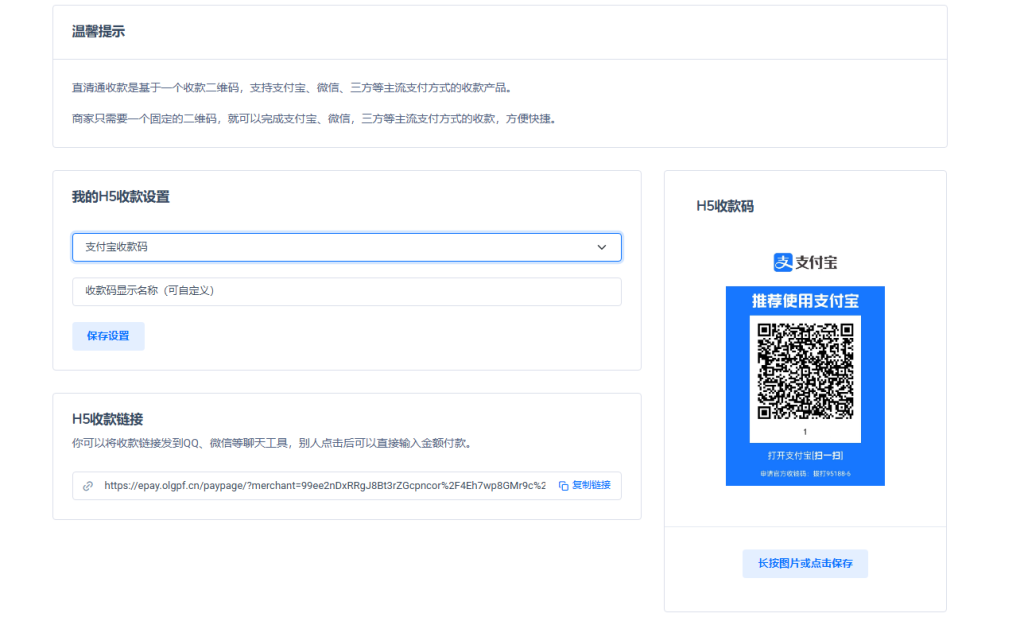Focus the 收款码显示名称 input field
The image size is (1024, 625).
[x=346, y=291]
